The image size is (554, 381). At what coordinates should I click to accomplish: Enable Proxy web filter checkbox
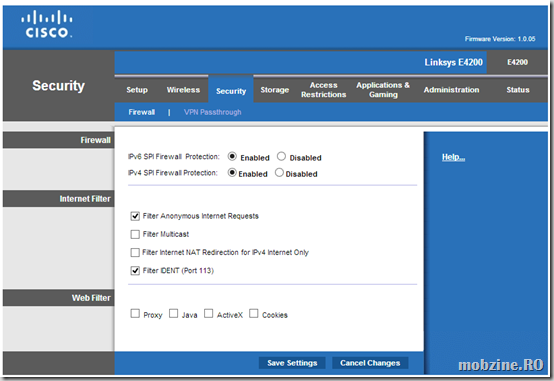[135, 313]
